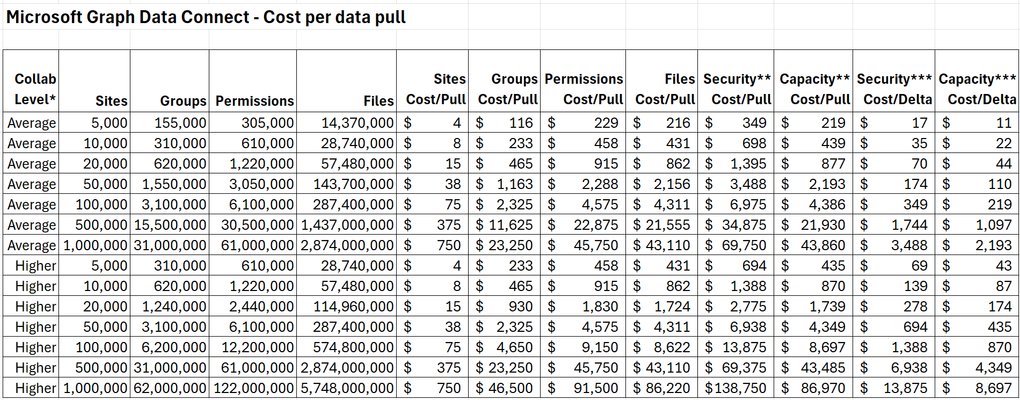The image size is (1020, 400).
Task: Click the Files cost cell showing 1,724
Action: coord(662,306)
